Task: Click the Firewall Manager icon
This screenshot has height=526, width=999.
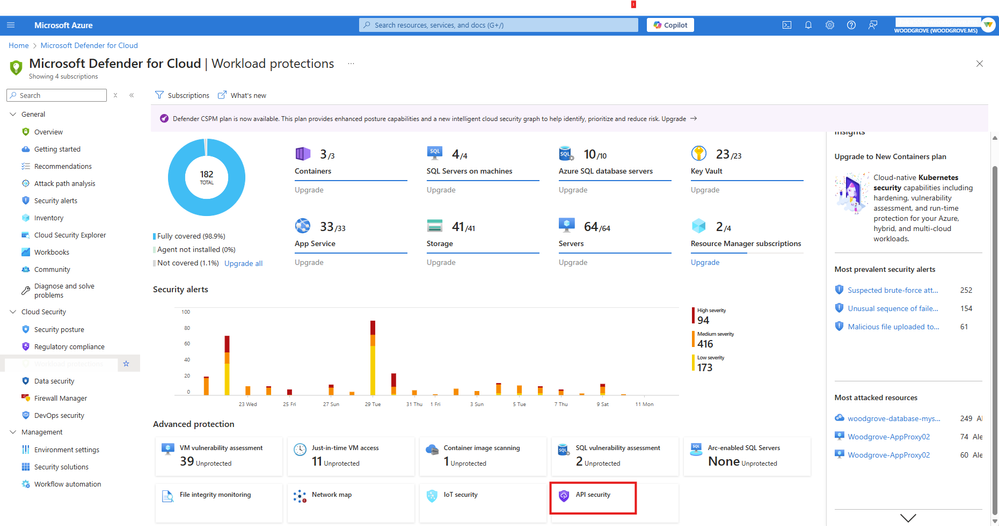Action: pos(25,399)
